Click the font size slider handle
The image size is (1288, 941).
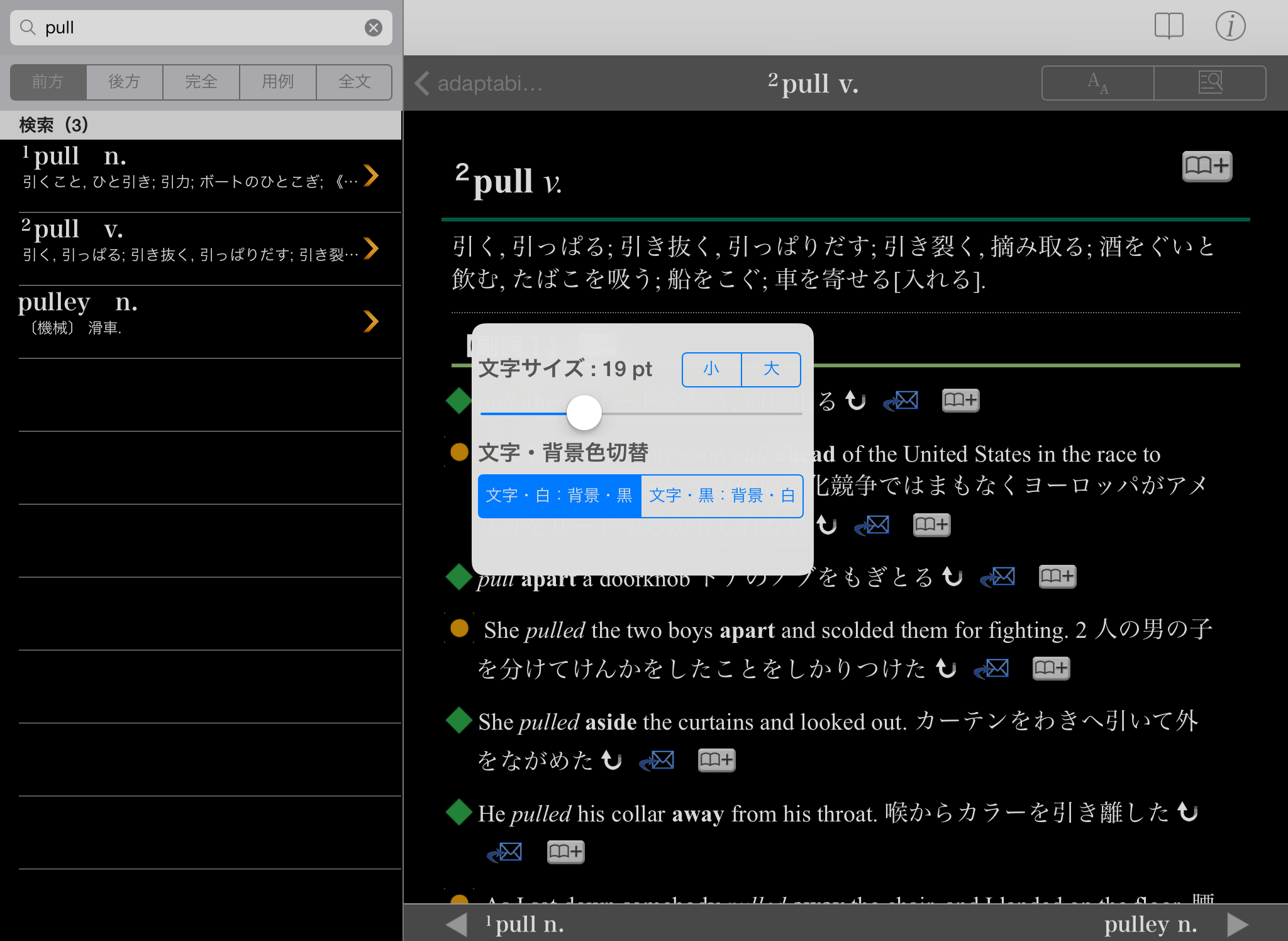tap(584, 413)
